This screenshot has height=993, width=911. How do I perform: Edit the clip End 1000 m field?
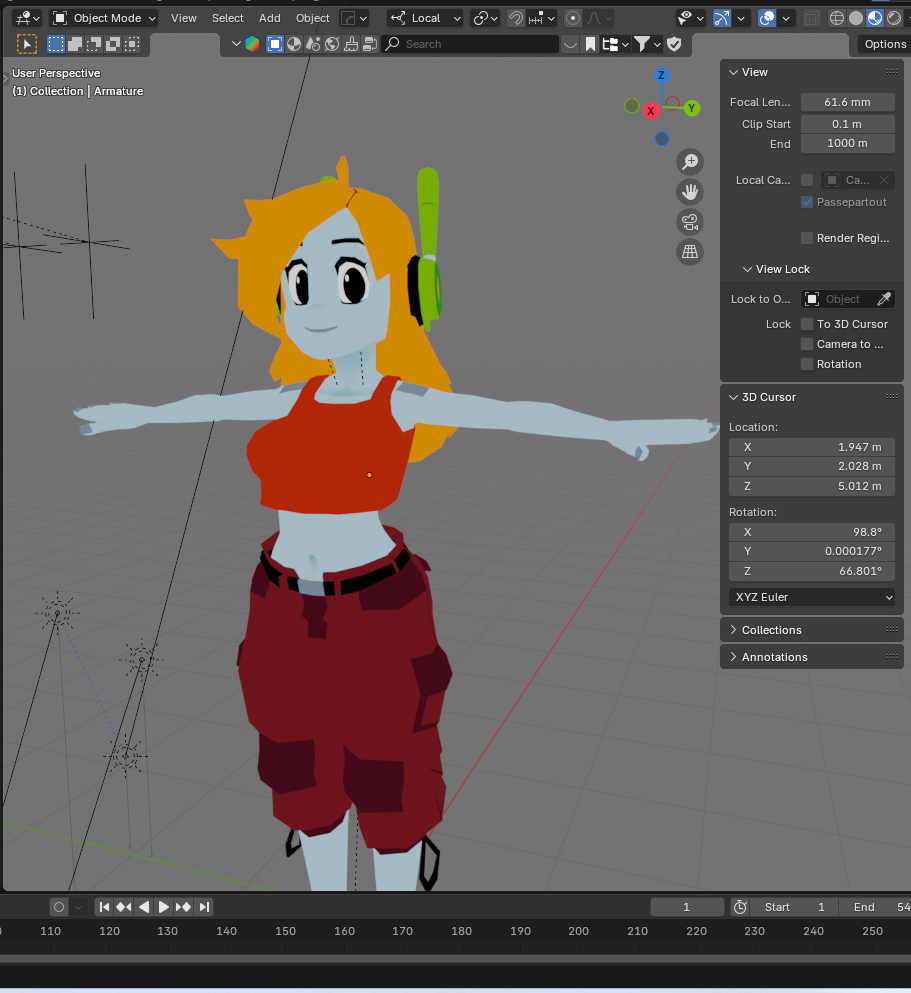coord(848,143)
